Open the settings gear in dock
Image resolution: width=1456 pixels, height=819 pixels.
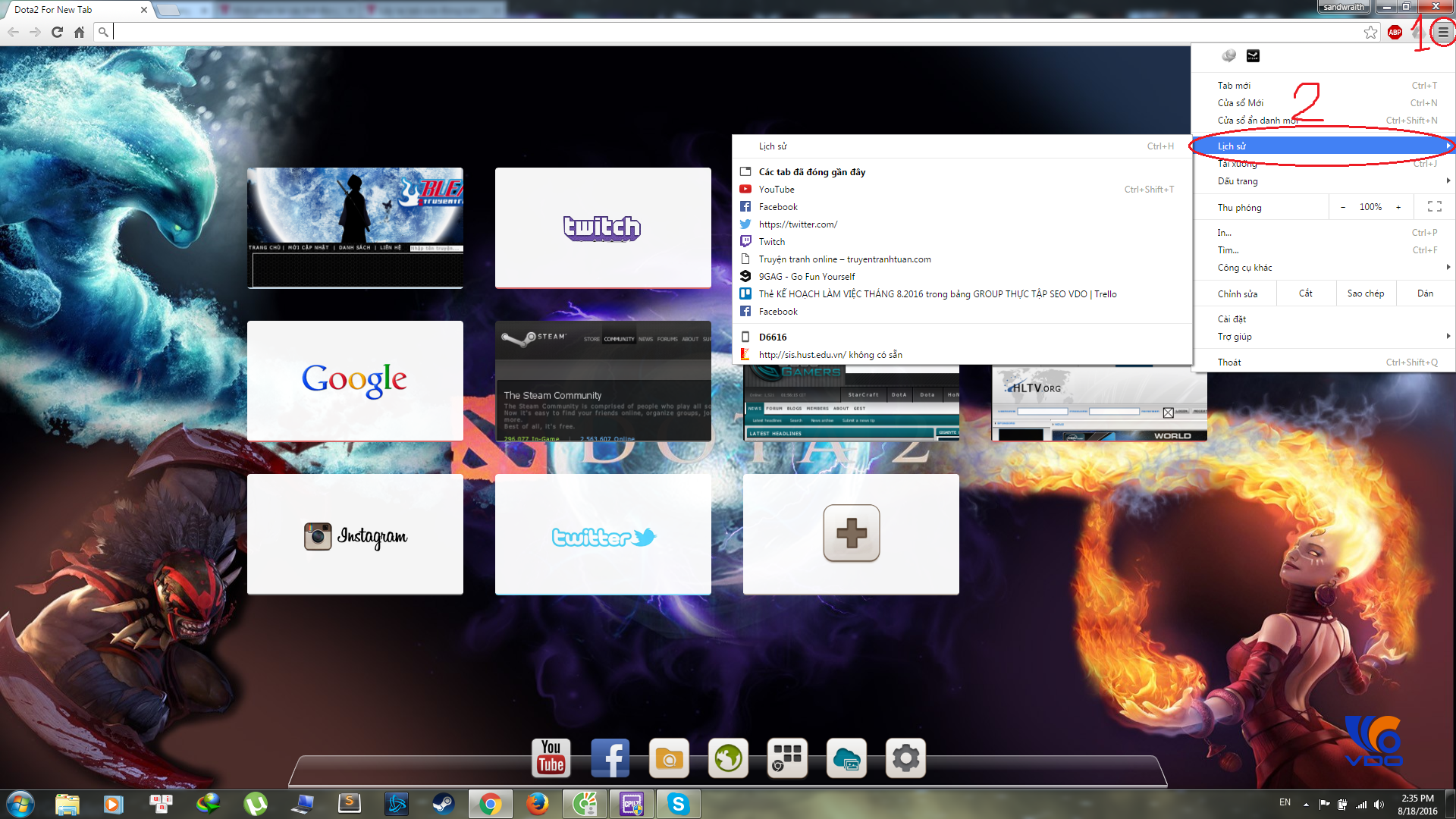[905, 758]
